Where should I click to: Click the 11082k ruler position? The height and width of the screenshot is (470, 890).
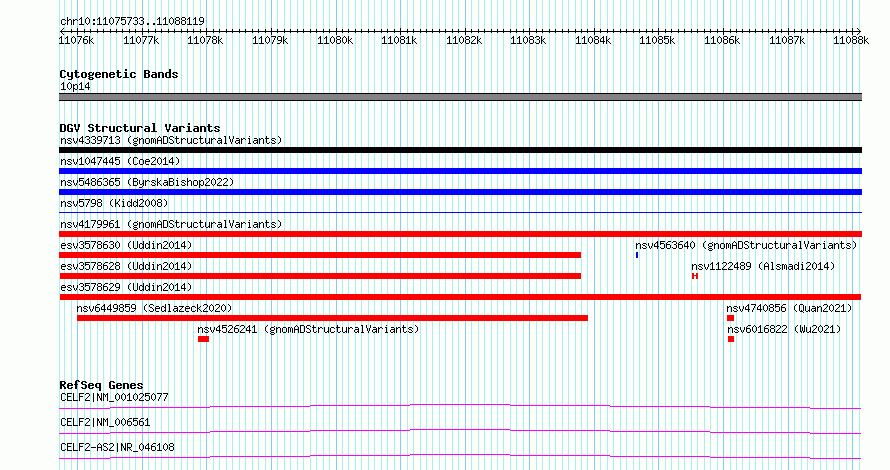[464, 40]
